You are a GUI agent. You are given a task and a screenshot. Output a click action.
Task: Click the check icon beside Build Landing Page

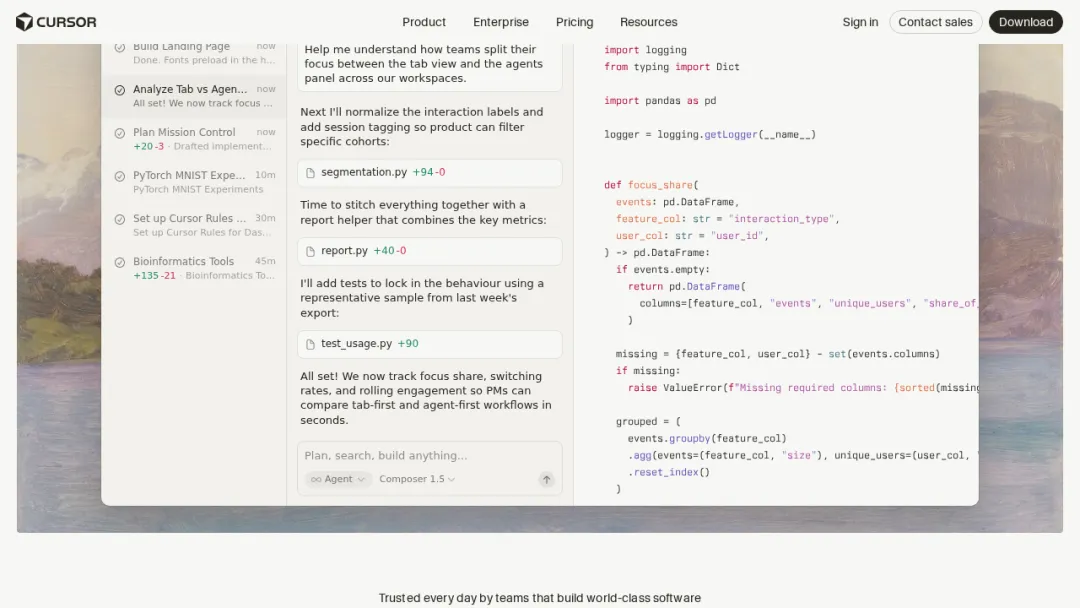pyautogui.click(x=120, y=48)
